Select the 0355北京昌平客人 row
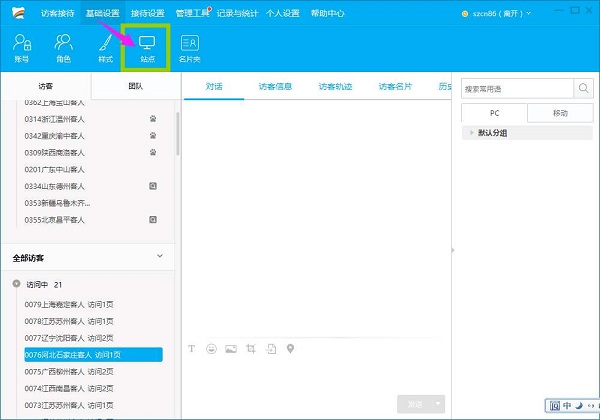This screenshot has height=420, width=600. [92, 220]
